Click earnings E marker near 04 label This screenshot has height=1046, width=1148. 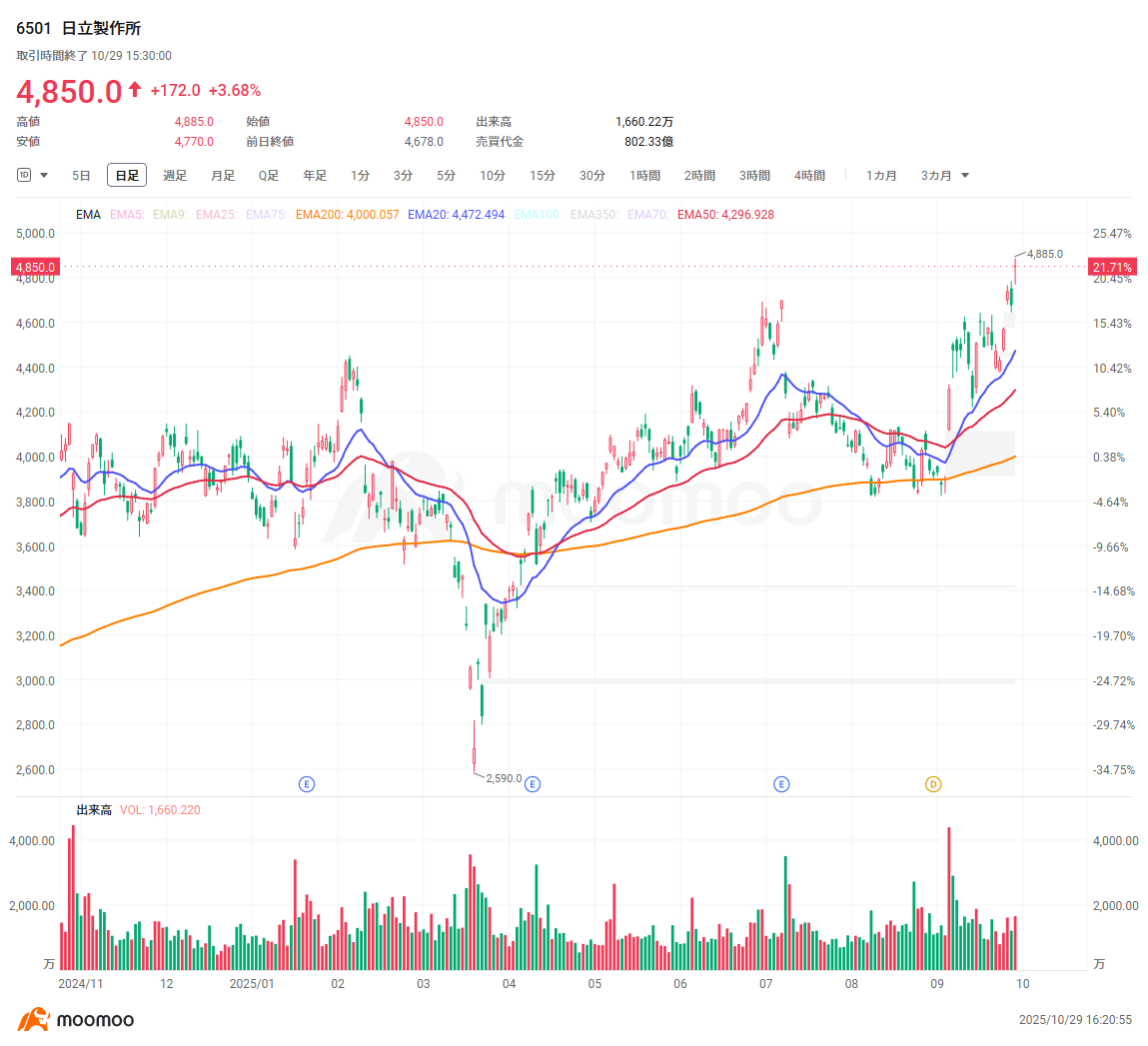pos(533,784)
